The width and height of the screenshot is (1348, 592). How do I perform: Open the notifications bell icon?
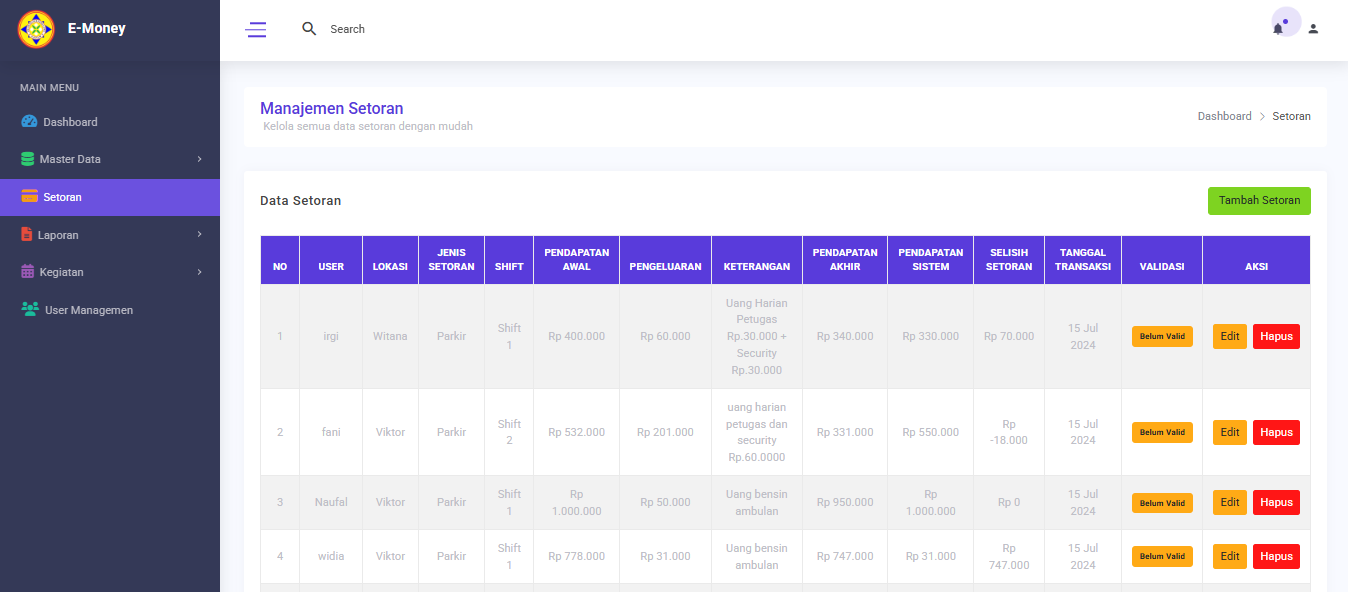(x=1278, y=29)
